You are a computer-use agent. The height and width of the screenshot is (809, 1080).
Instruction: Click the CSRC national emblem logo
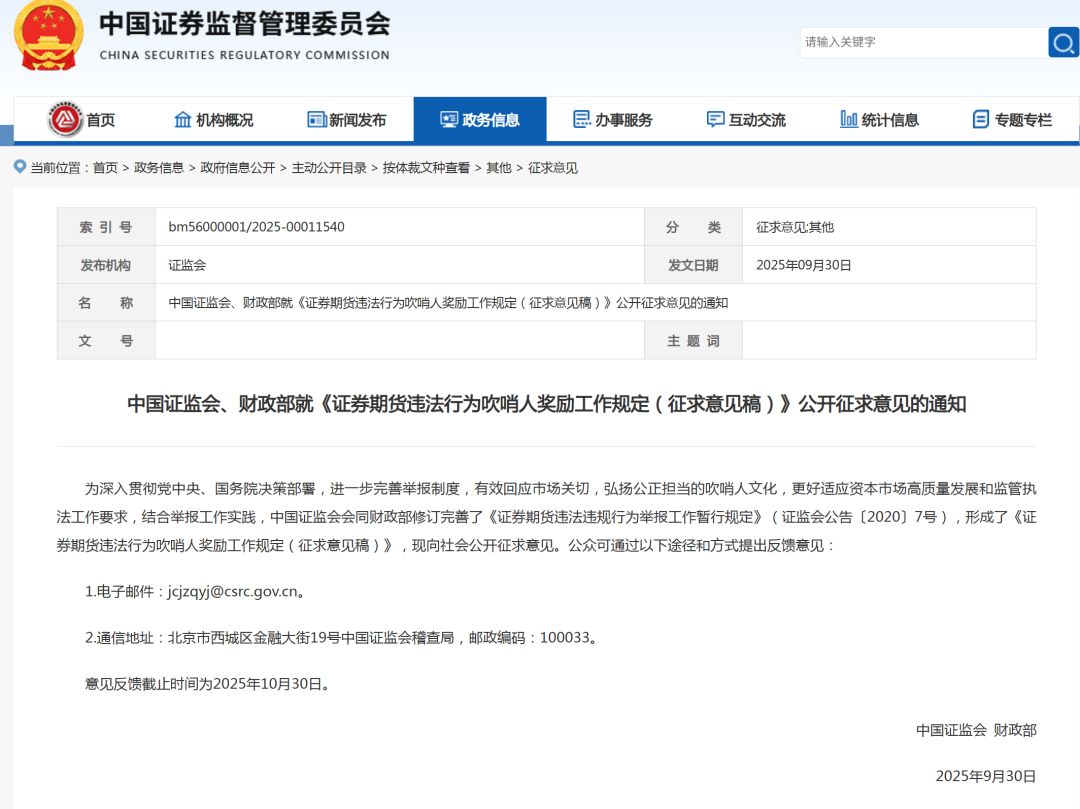coord(48,35)
